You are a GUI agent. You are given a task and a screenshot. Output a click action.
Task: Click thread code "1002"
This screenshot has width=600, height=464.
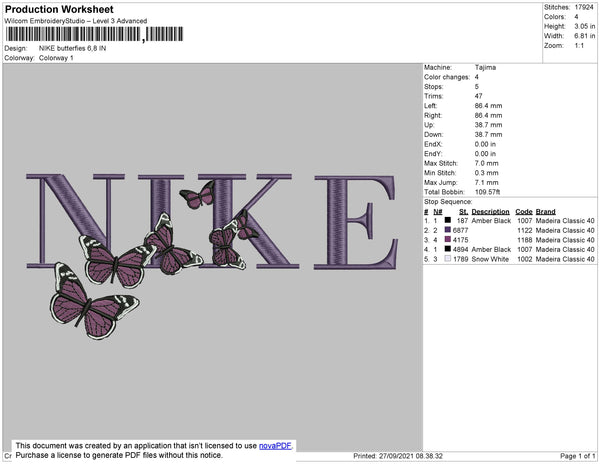(525, 259)
